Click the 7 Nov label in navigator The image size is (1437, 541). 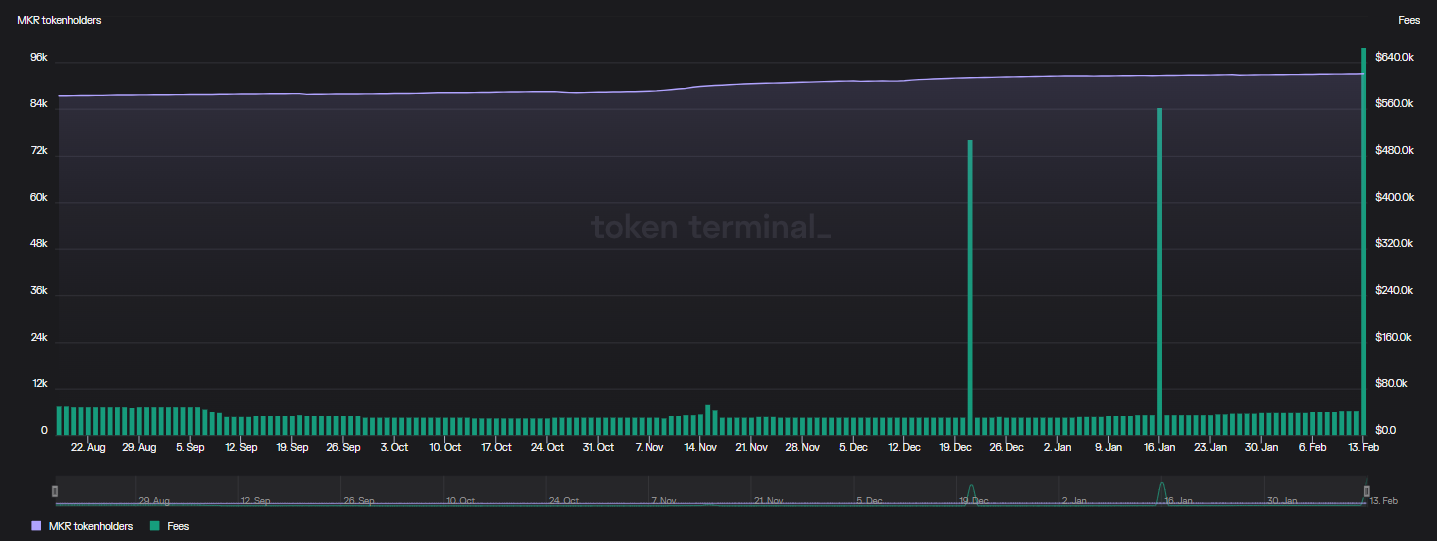pos(664,499)
